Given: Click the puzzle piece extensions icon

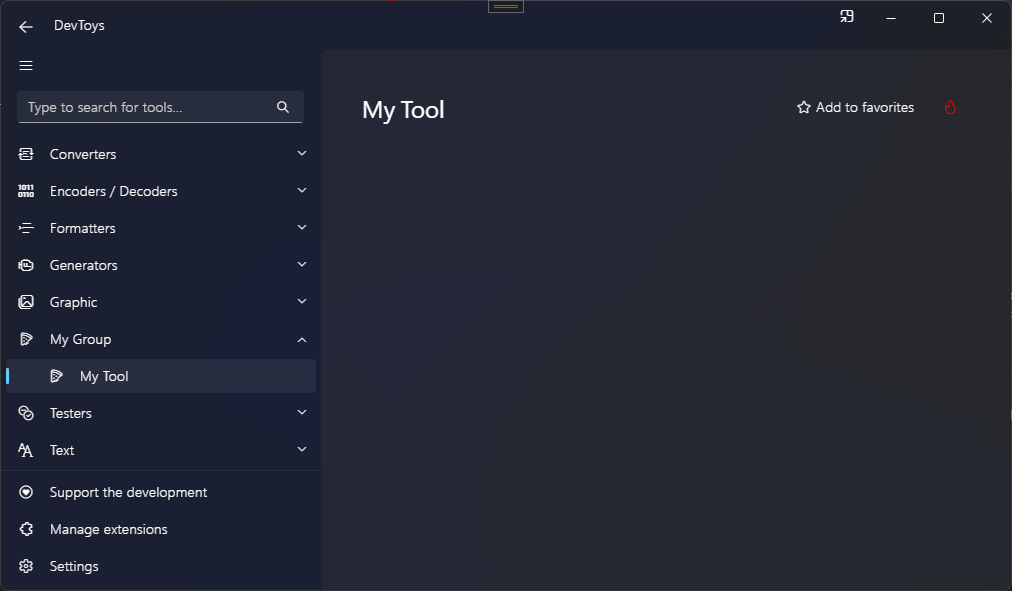Looking at the screenshot, I should click(x=26, y=529).
